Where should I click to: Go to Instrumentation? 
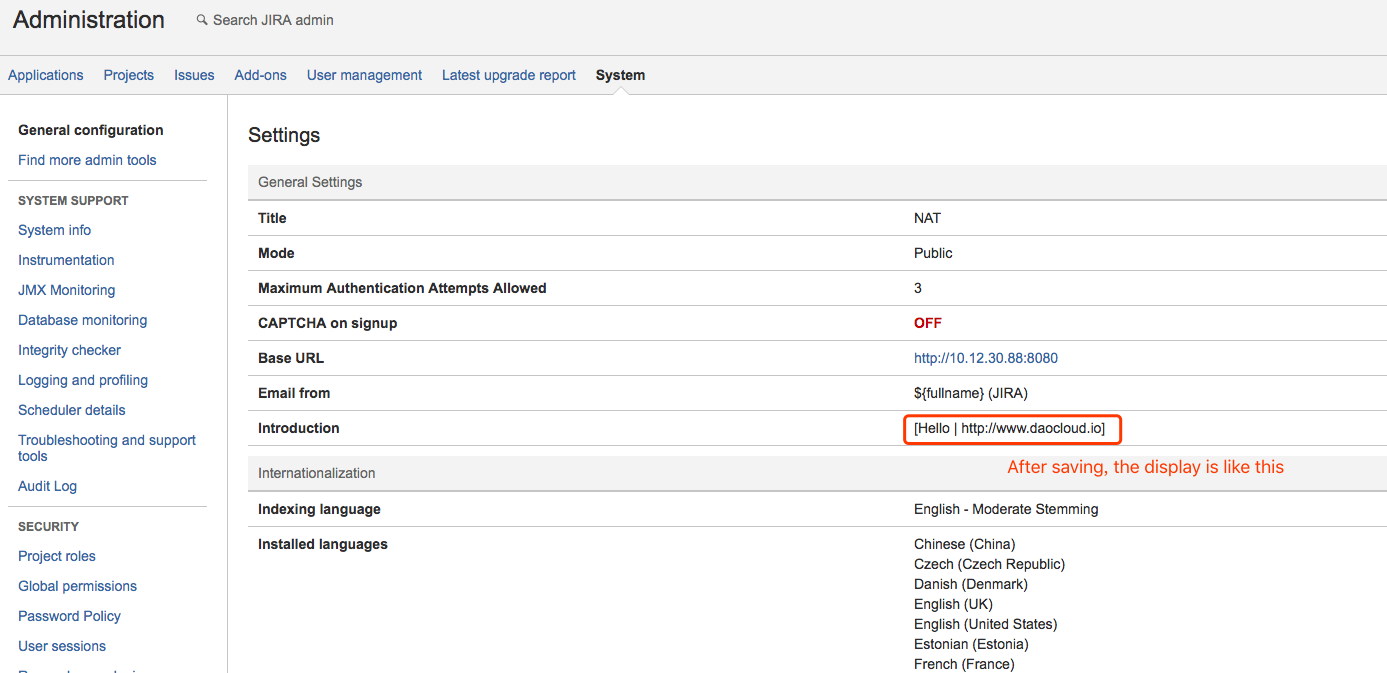66,260
